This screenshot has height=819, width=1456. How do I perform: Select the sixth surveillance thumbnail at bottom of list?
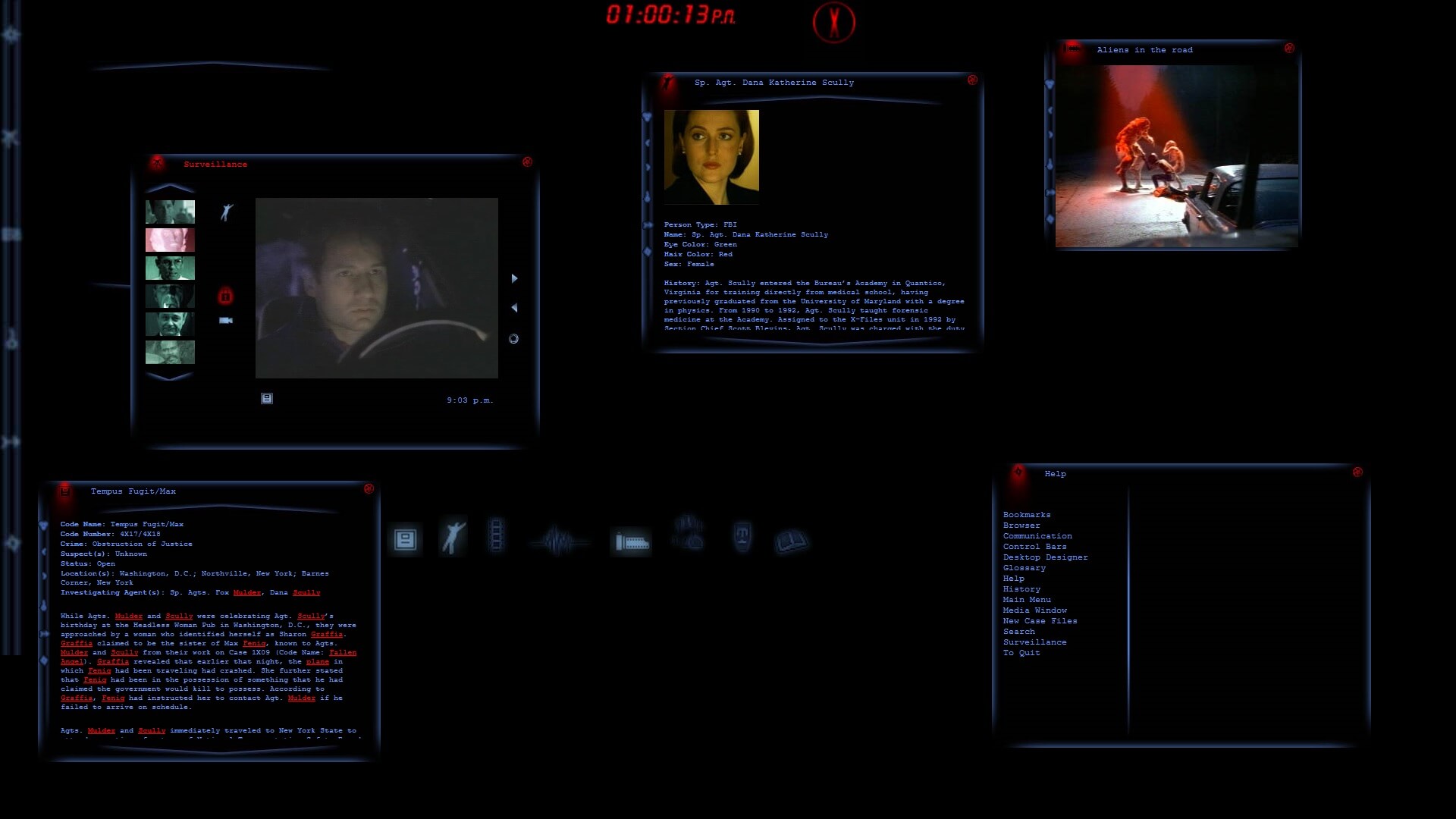tap(170, 352)
